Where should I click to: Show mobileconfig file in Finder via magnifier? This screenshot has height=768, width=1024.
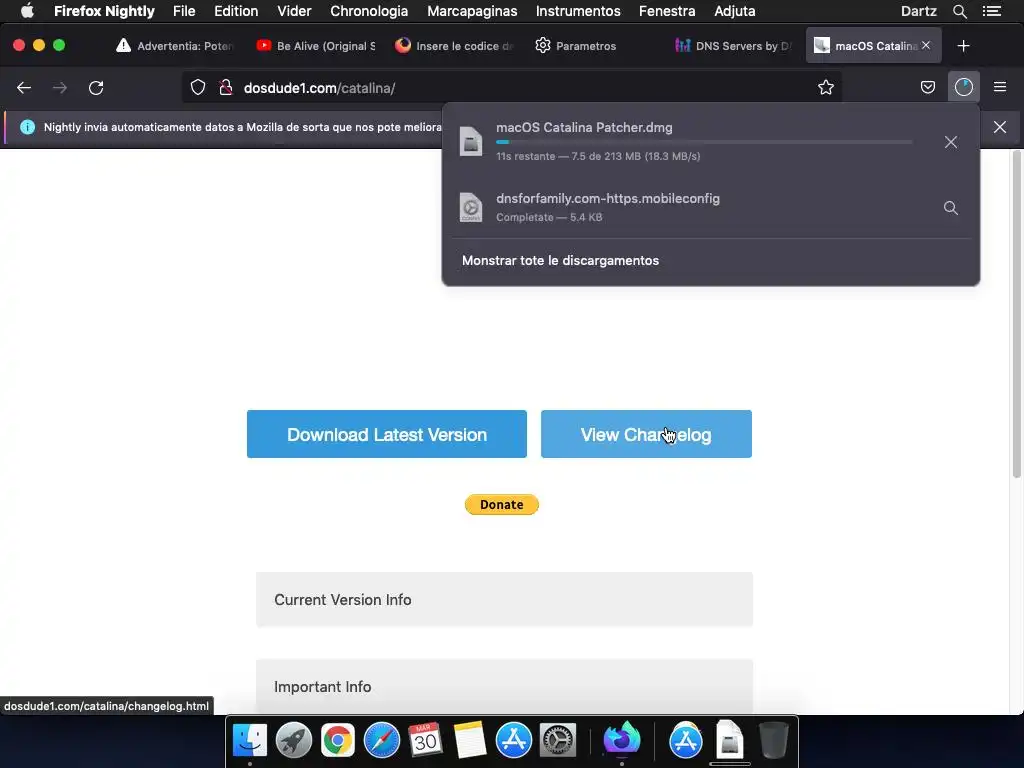[x=951, y=208]
